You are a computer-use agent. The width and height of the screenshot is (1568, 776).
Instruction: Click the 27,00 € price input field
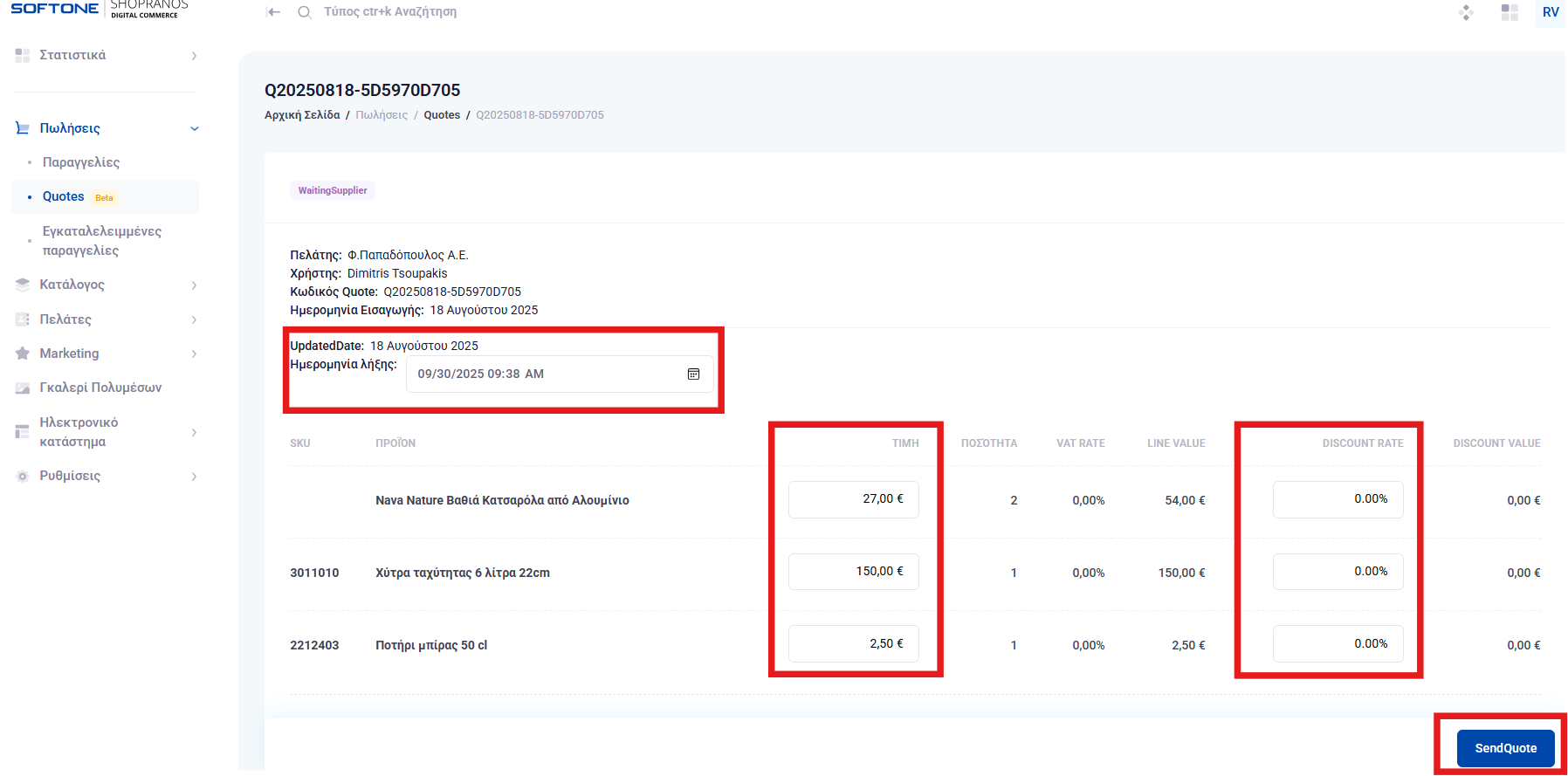point(853,499)
